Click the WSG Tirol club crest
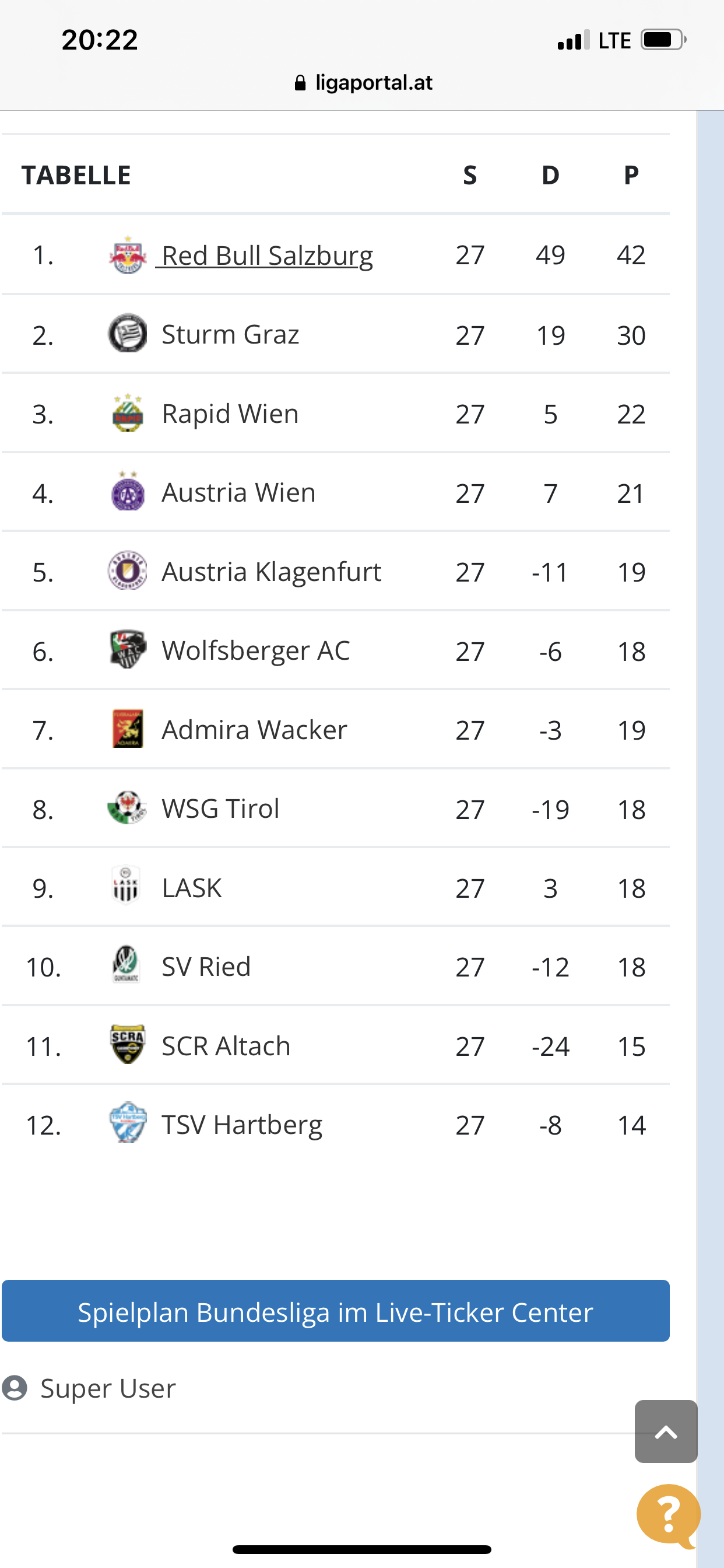This screenshot has height=1568, width=724. coord(128,808)
